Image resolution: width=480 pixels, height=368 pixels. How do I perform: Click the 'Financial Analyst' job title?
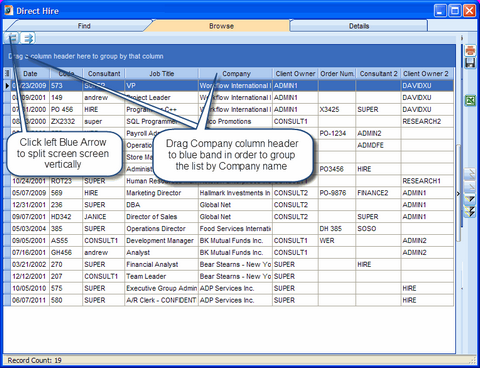click(x=162, y=265)
